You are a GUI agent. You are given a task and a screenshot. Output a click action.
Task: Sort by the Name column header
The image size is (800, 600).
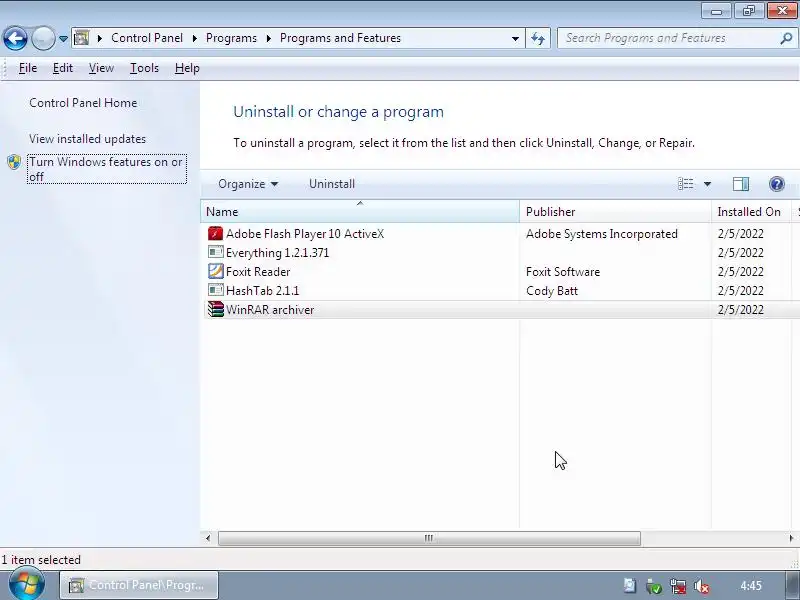click(360, 211)
